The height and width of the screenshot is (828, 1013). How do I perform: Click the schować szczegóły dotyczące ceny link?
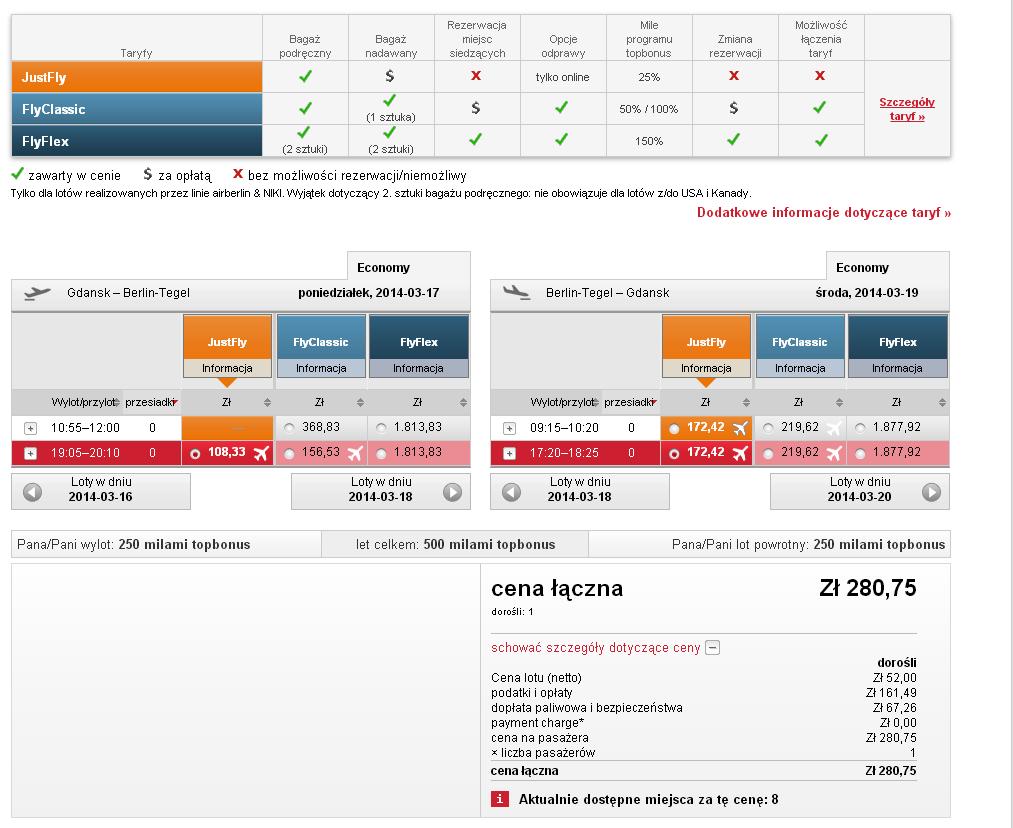click(596, 647)
